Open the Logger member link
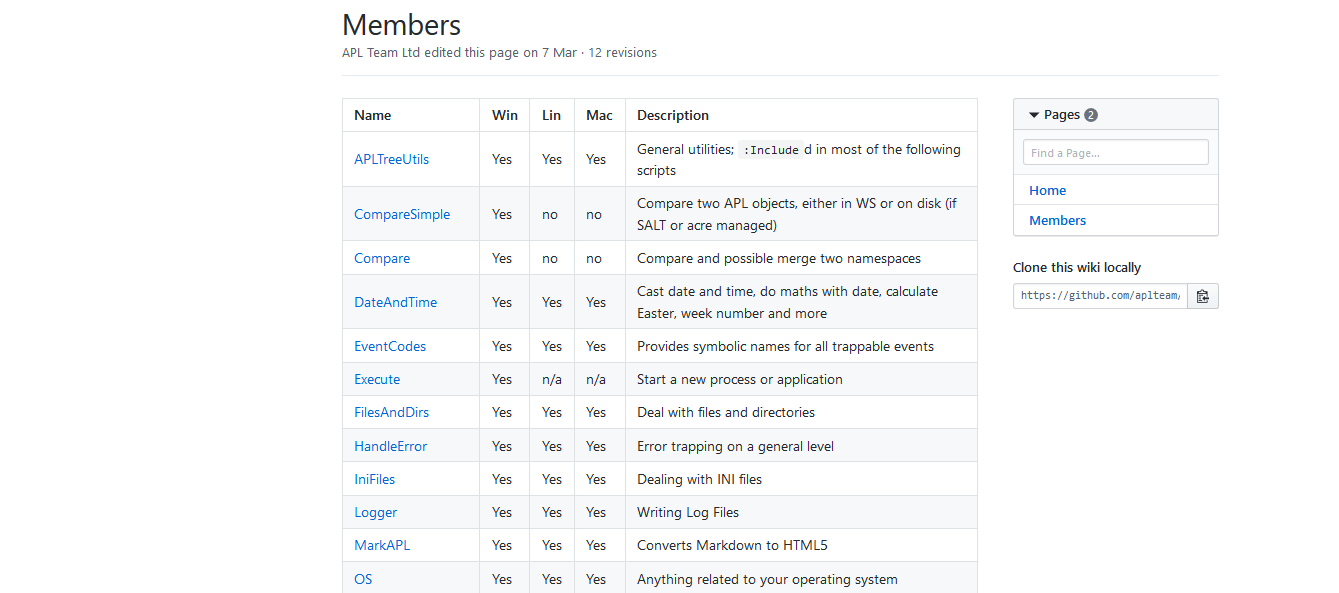 click(x=376, y=512)
